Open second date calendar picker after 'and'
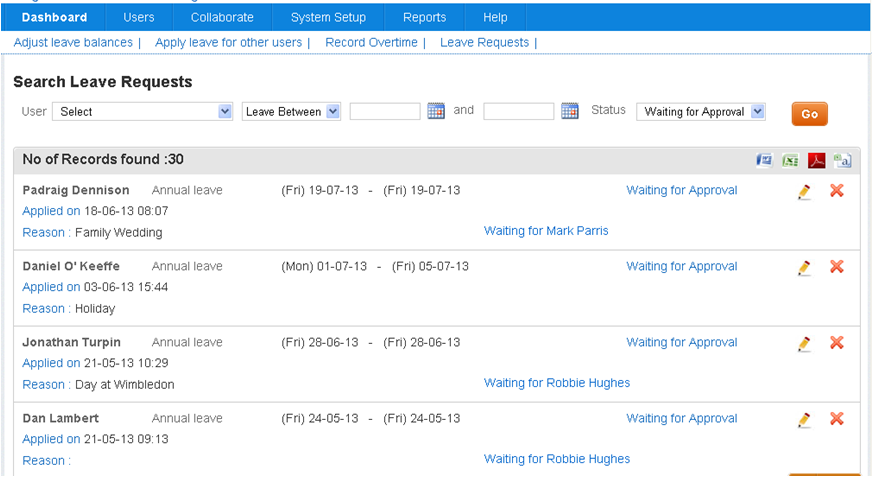Viewport: 879px width, 490px height. pos(570,110)
